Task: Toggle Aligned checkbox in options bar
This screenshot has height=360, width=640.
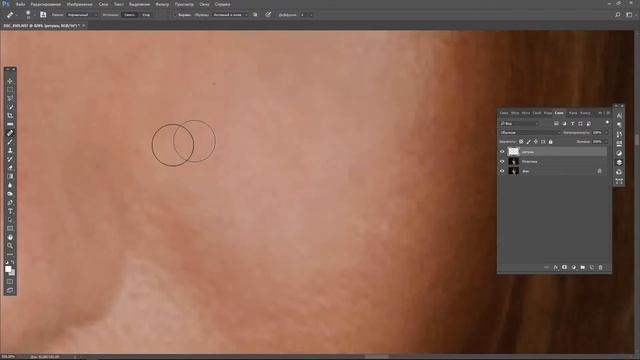Action: click(175, 15)
